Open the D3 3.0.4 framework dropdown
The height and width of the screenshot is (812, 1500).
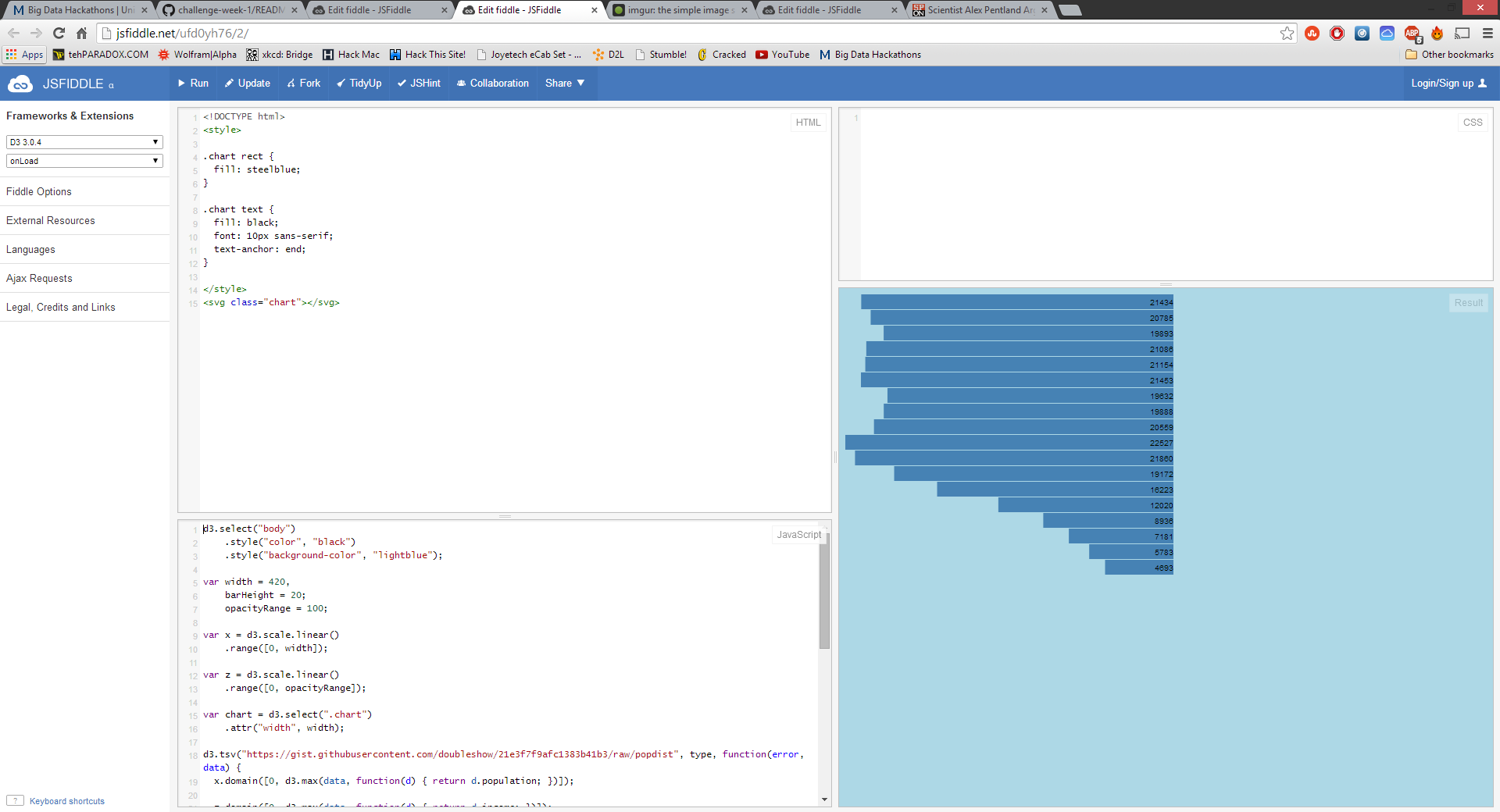click(84, 142)
